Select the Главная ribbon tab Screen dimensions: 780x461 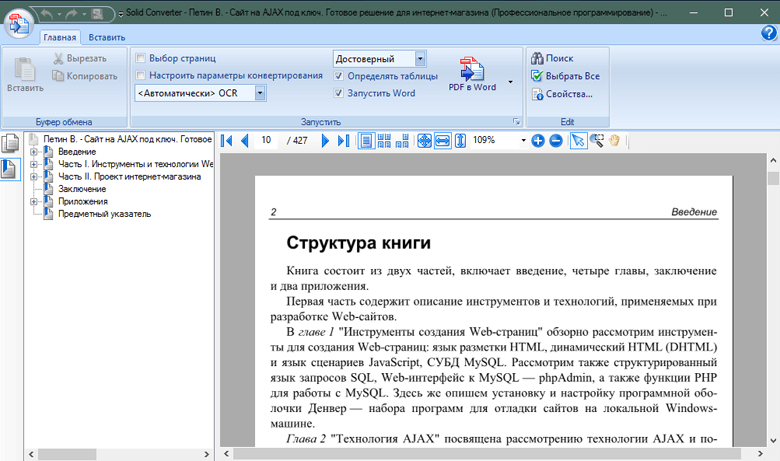[x=60, y=37]
